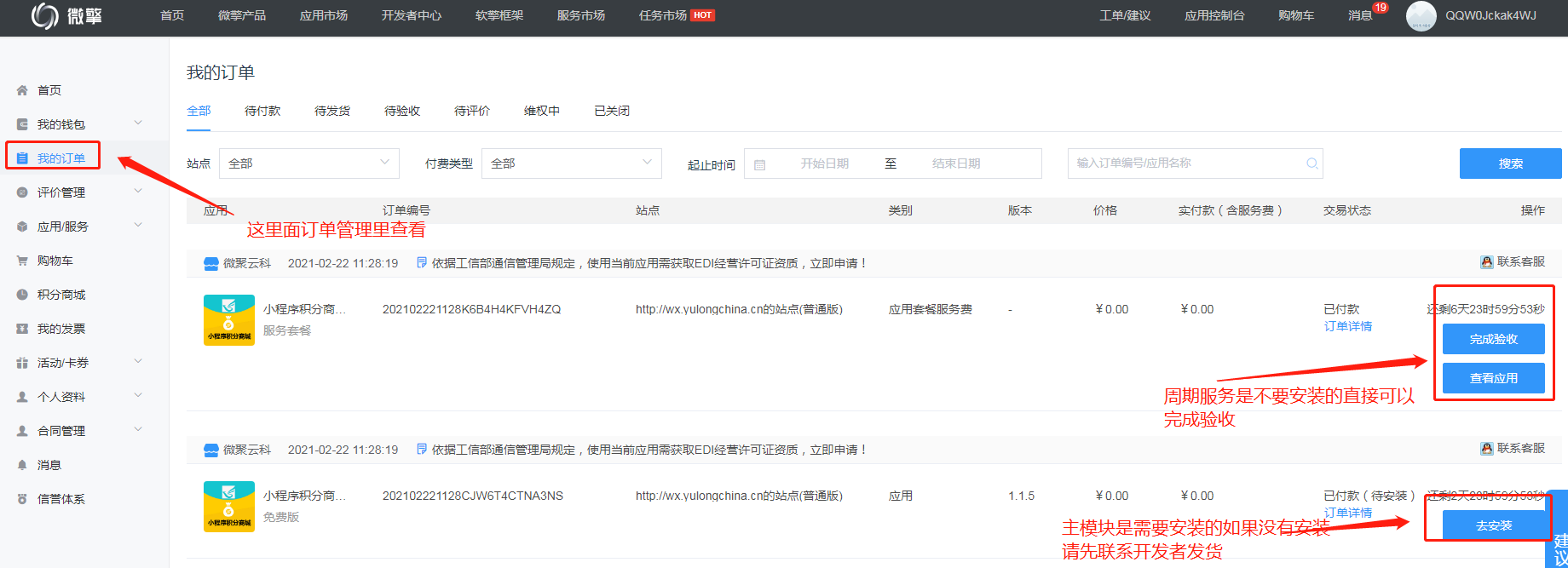Screen dimensions: 1568x568
Task: Click the 微聚云科 store icon of second order
Action: (x=211, y=450)
